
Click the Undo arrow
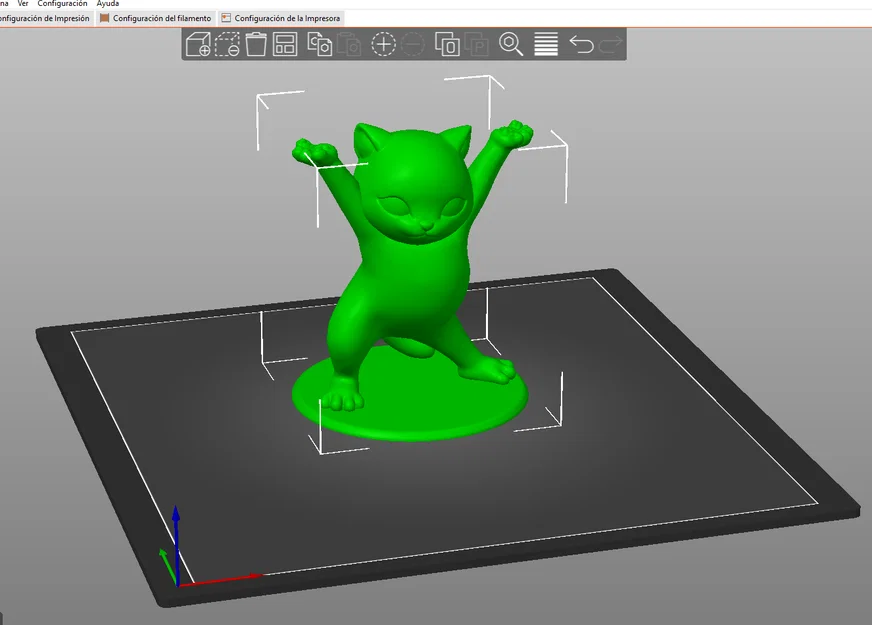coord(582,44)
